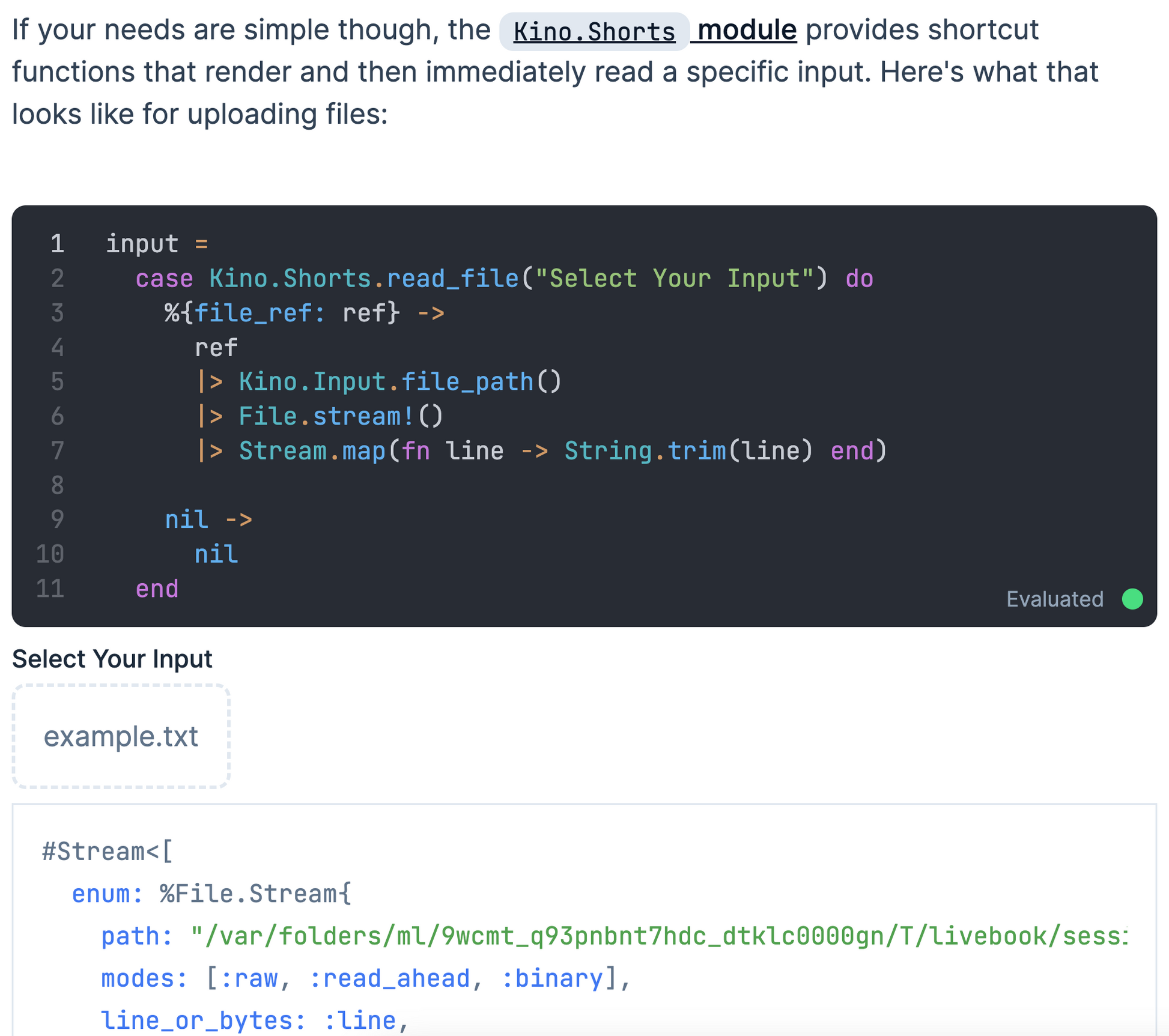Click the example.txt file upload dropzone
1169x1036 pixels.
pos(121,736)
